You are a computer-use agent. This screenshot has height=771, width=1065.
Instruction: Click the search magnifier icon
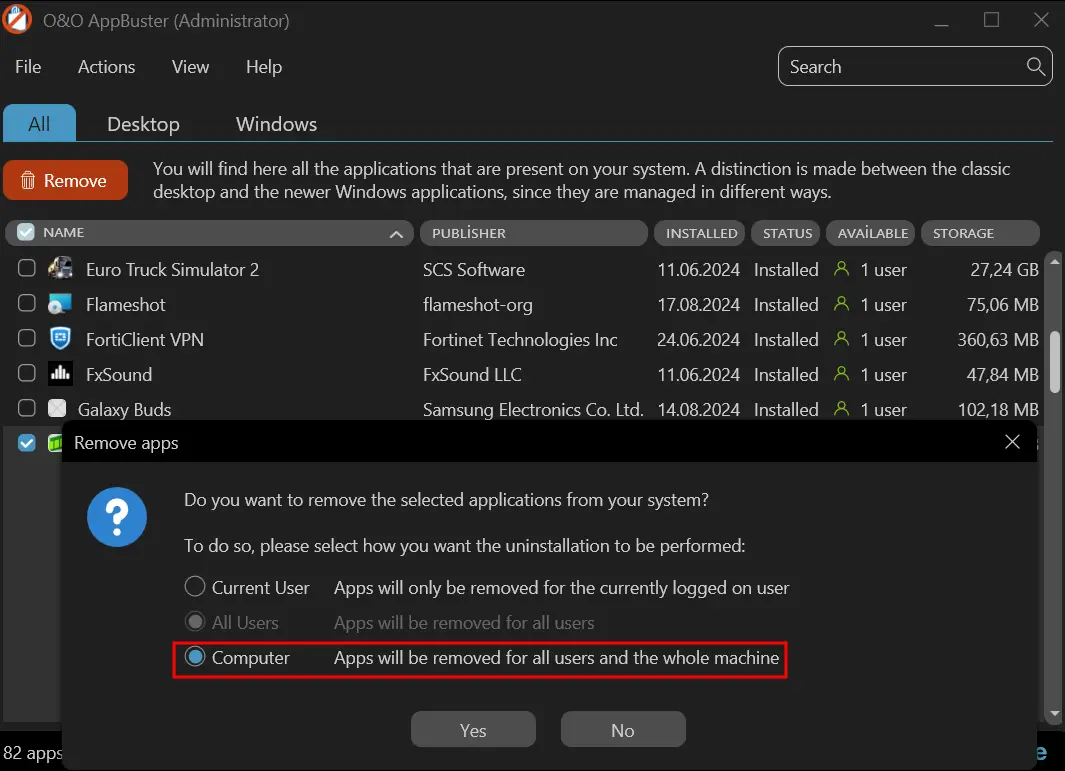pos(1035,67)
